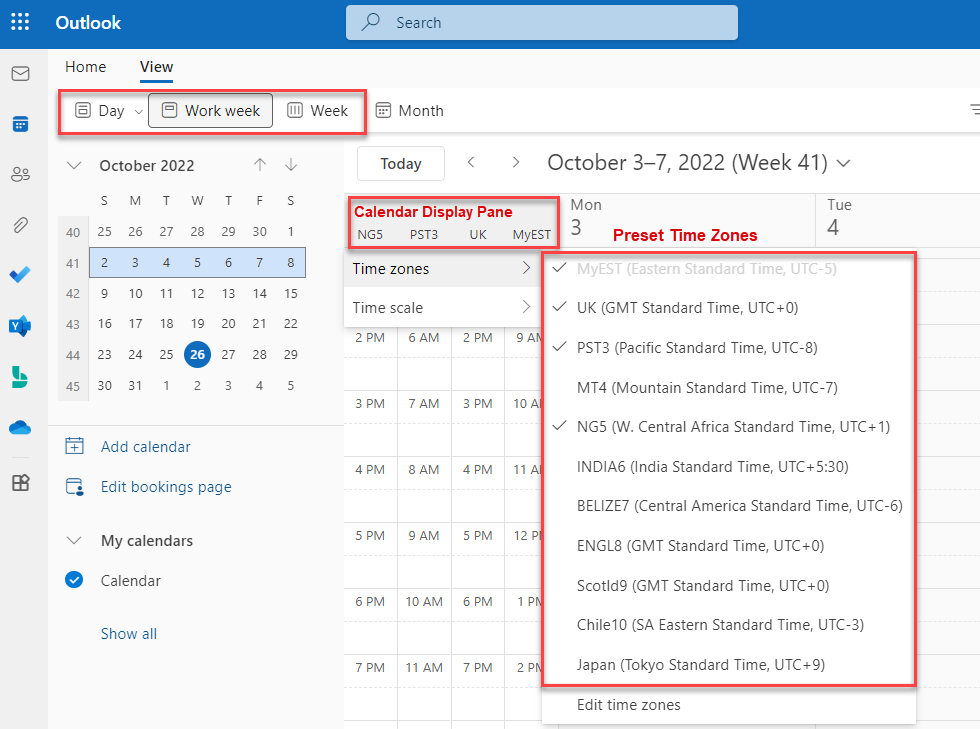Go to next month with down arrow
Viewport: 980px width, 729px height.
click(x=291, y=165)
